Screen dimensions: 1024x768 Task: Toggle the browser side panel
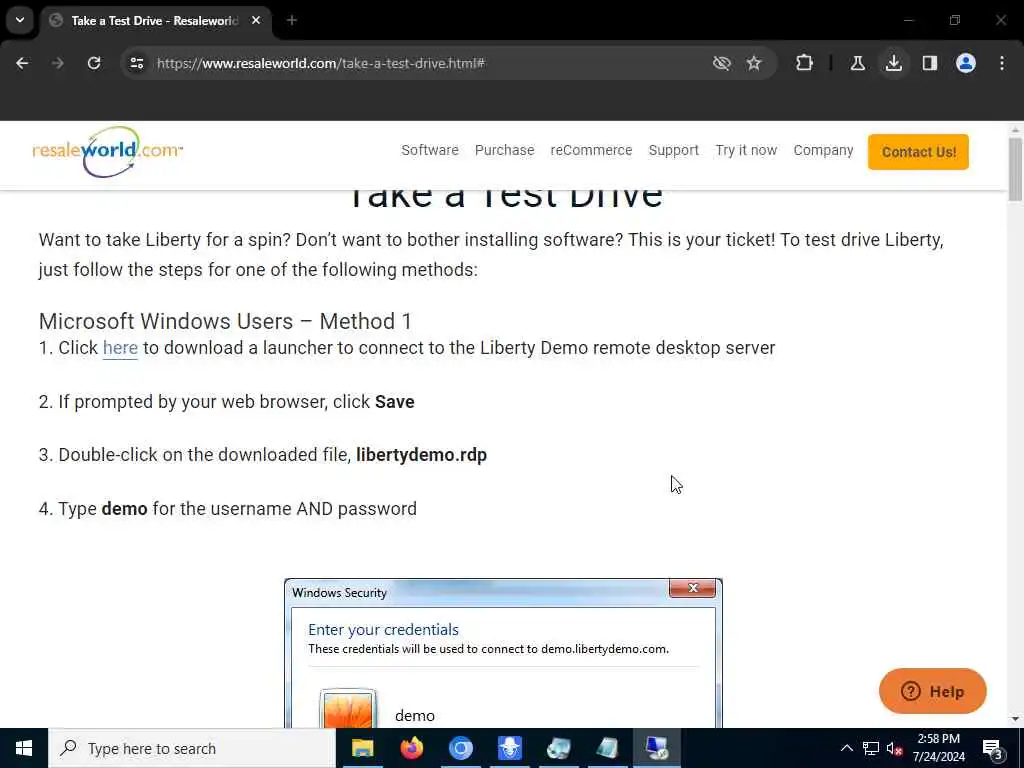click(x=930, y=63)
